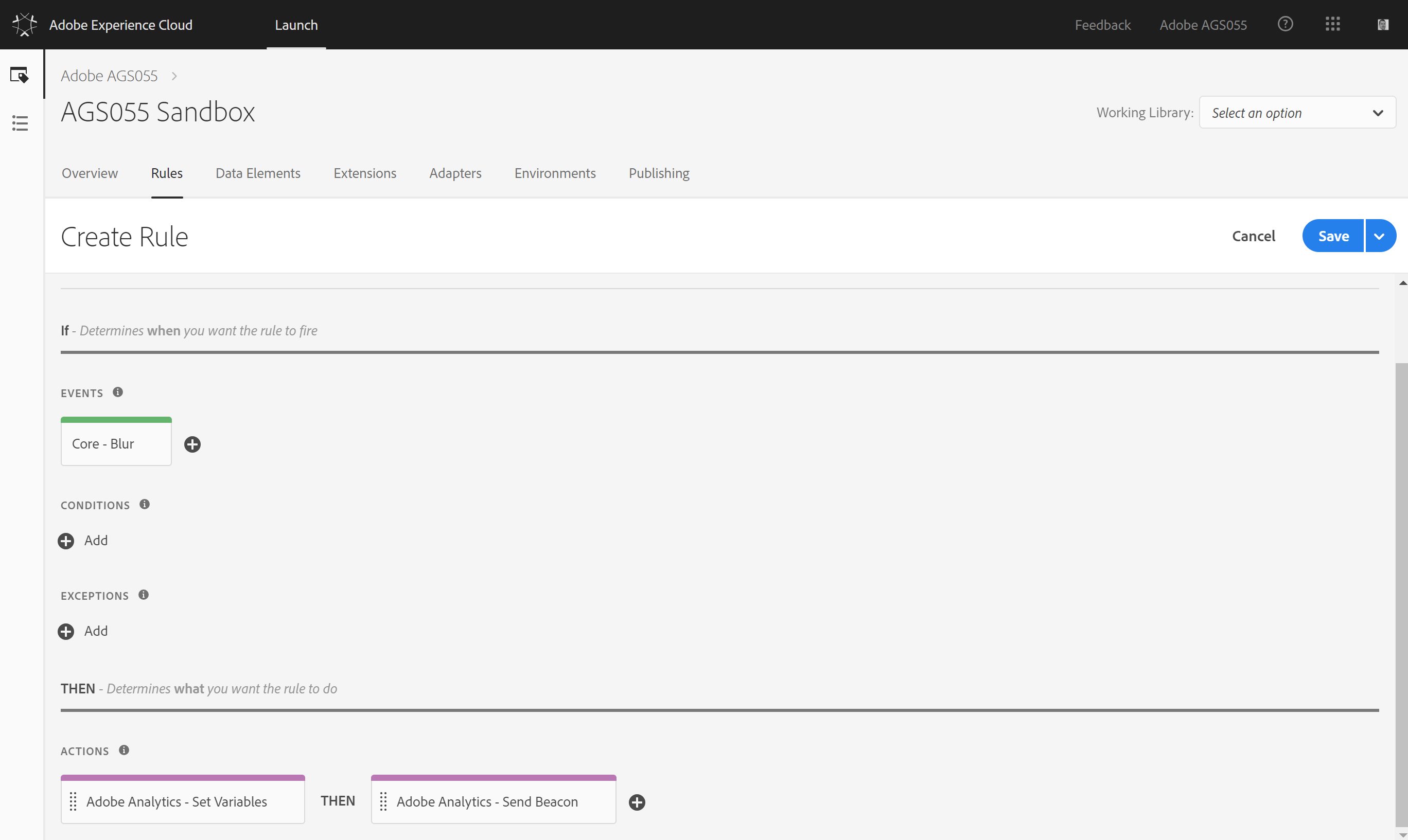Open the help question mark icon
The image size is (1408, 840).
click(1285, 24)
